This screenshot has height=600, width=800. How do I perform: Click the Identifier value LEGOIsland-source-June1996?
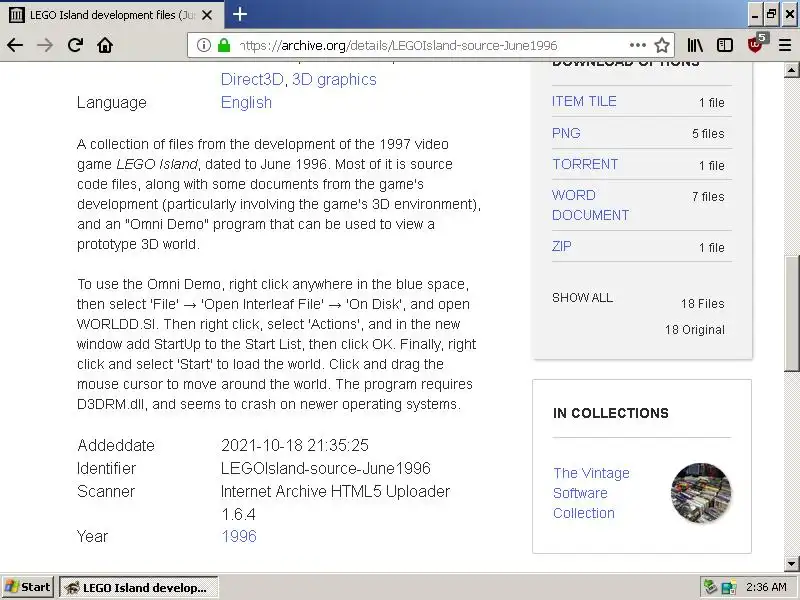point(326,468)
